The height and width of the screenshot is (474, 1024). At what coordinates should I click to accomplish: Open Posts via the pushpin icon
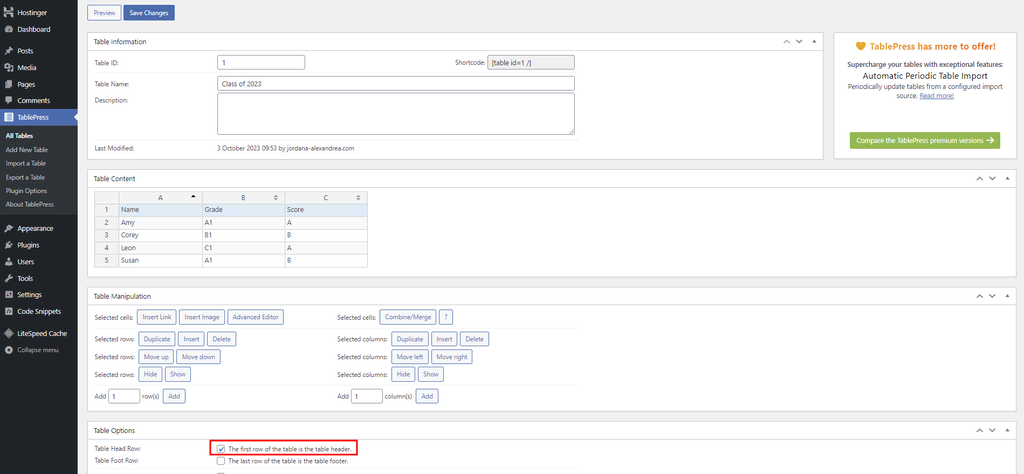coord(8,51)
